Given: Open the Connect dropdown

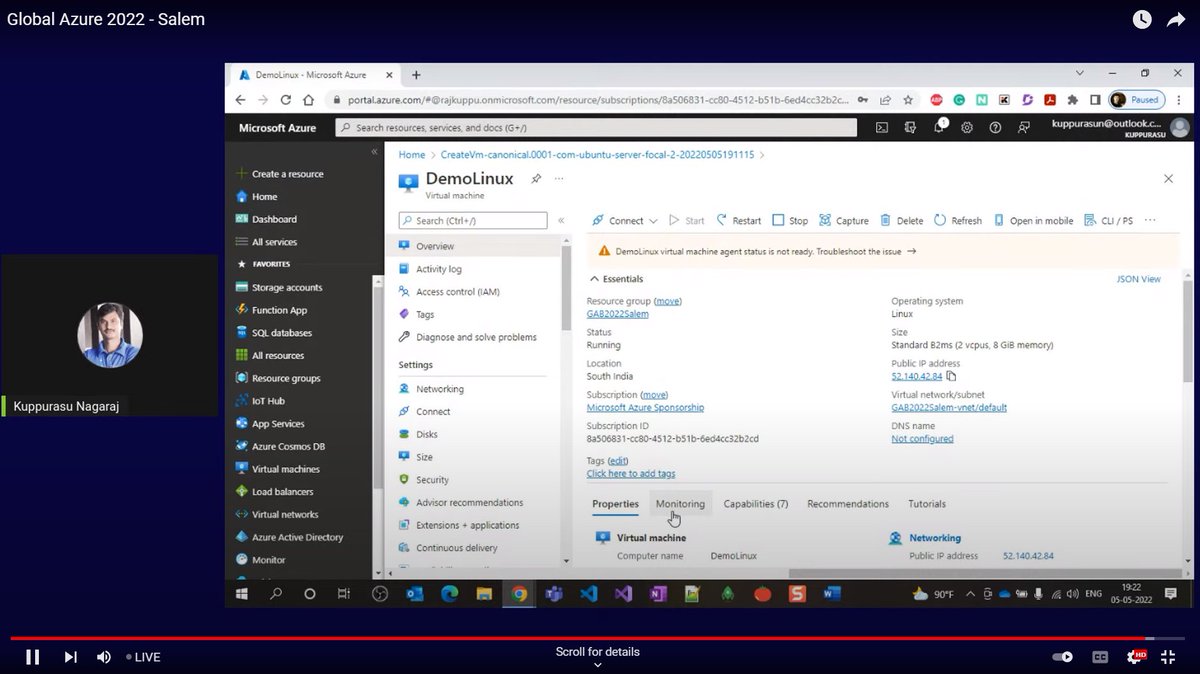Looking at the screenshot, I should pos(624,221).
